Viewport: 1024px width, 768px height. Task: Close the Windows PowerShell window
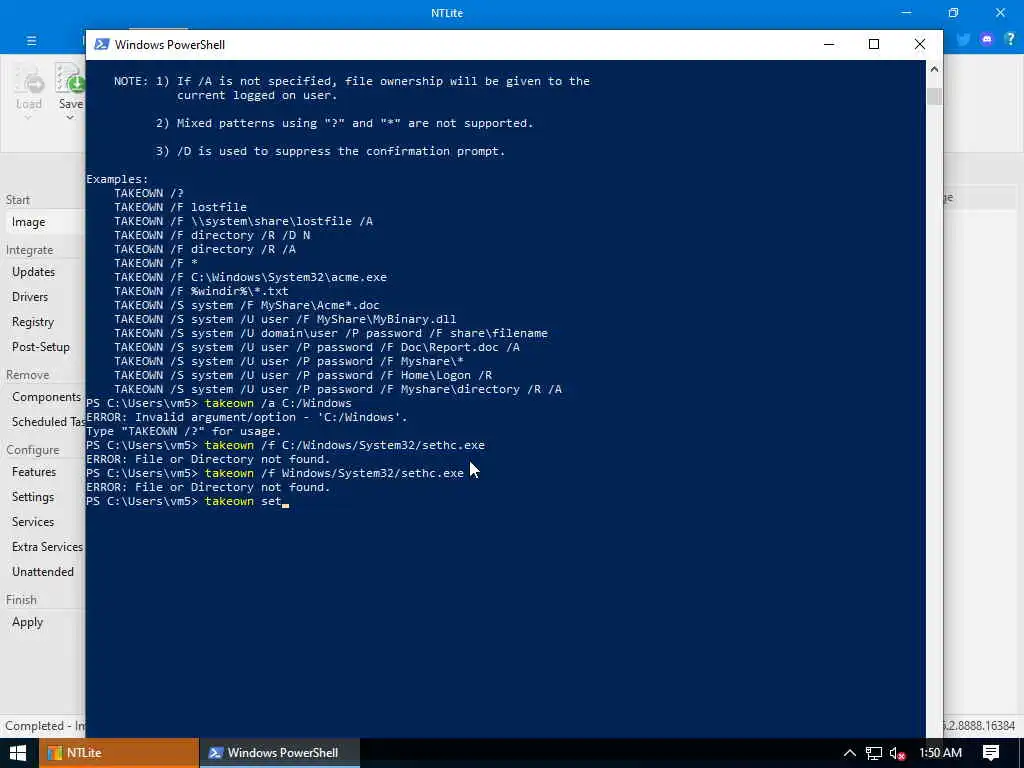pos(920,44)
